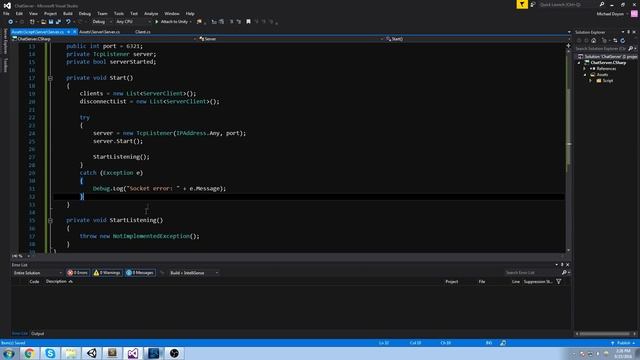Viewport: 640px width, 360px height.
Task: Toggle the 0 Errors filter
Action: tap(78, 273)
